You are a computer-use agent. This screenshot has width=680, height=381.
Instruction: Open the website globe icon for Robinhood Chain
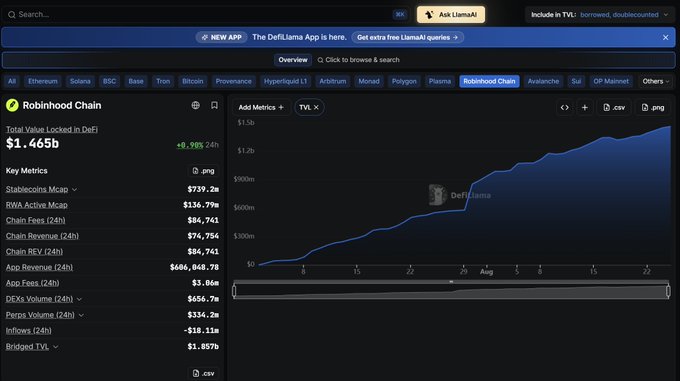tap(196, 105)
